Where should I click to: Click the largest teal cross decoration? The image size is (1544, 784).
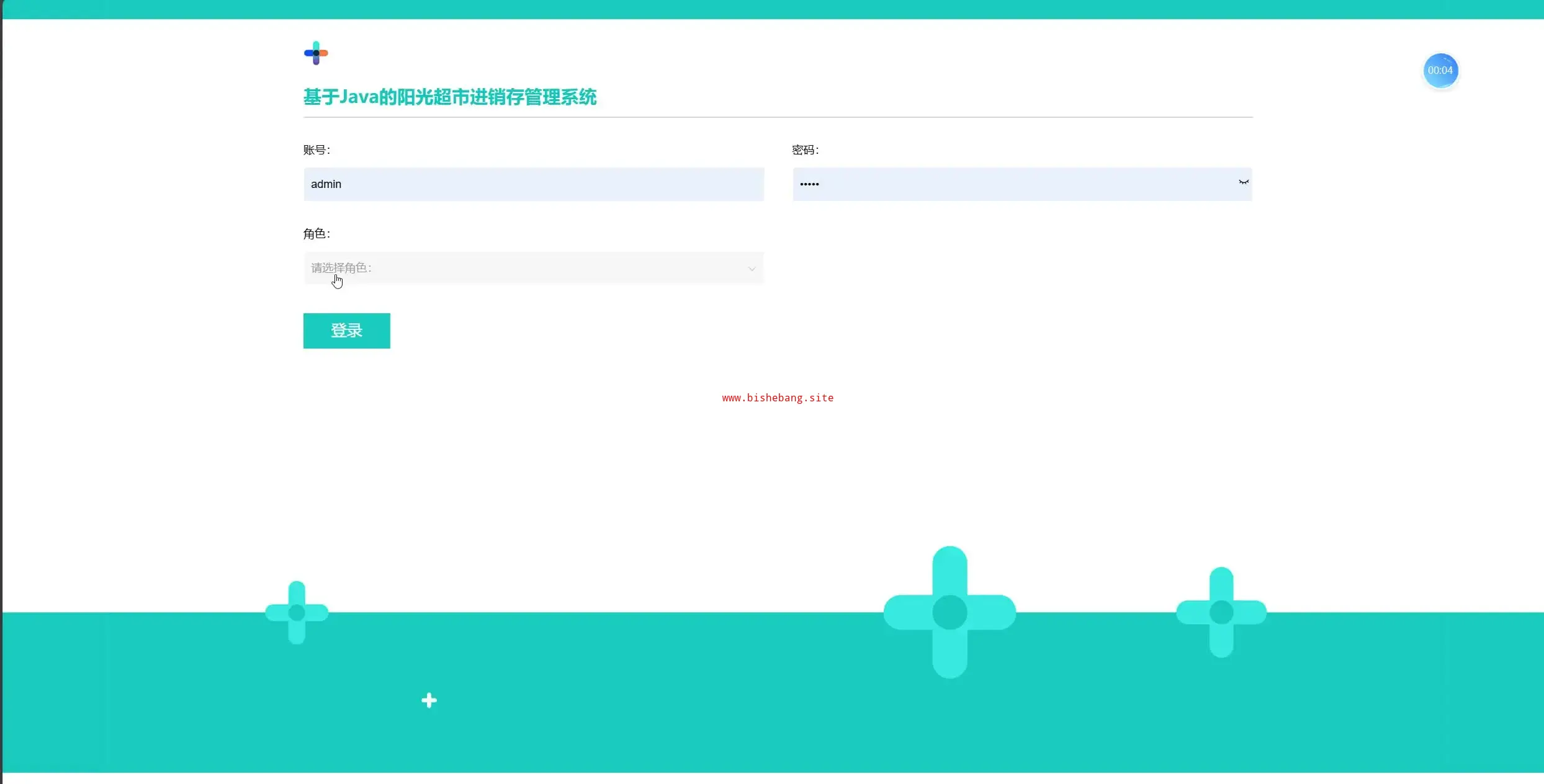[949, 612]
